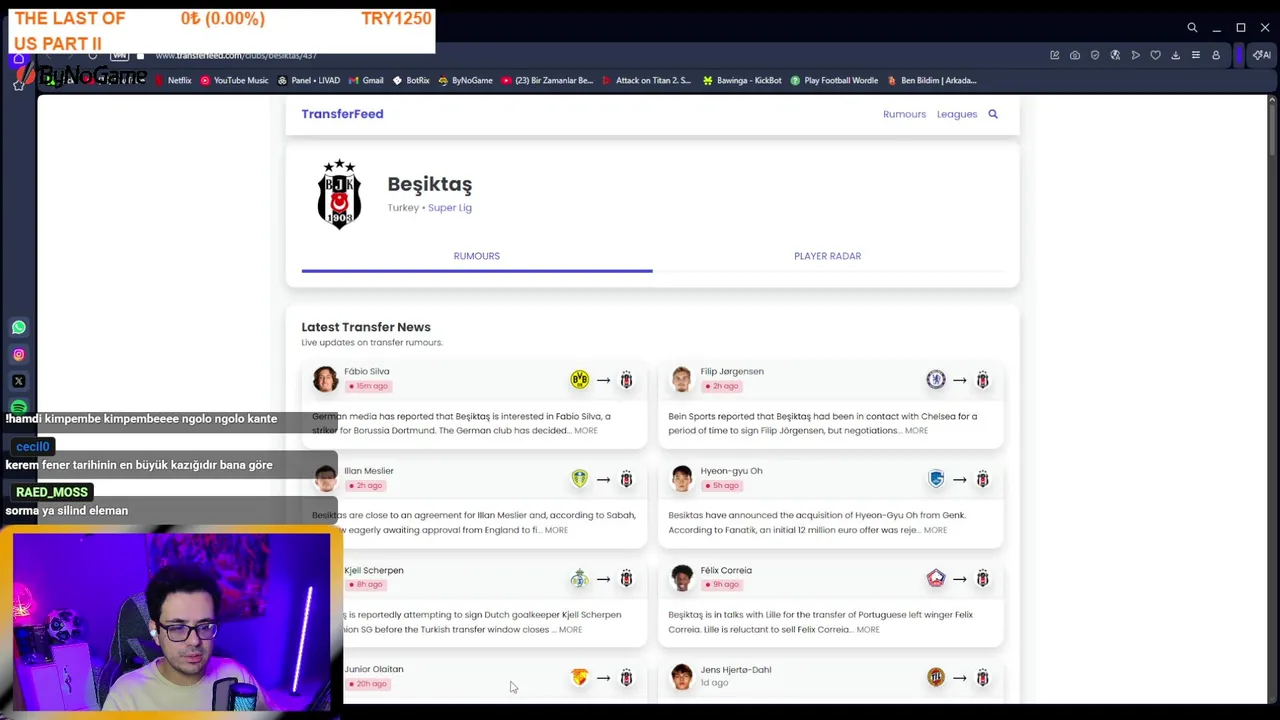Open the Panel • LIVAD bookmark
Image resolution: width=1280 pixels, height=720 pixels.
tap(308, 81)
